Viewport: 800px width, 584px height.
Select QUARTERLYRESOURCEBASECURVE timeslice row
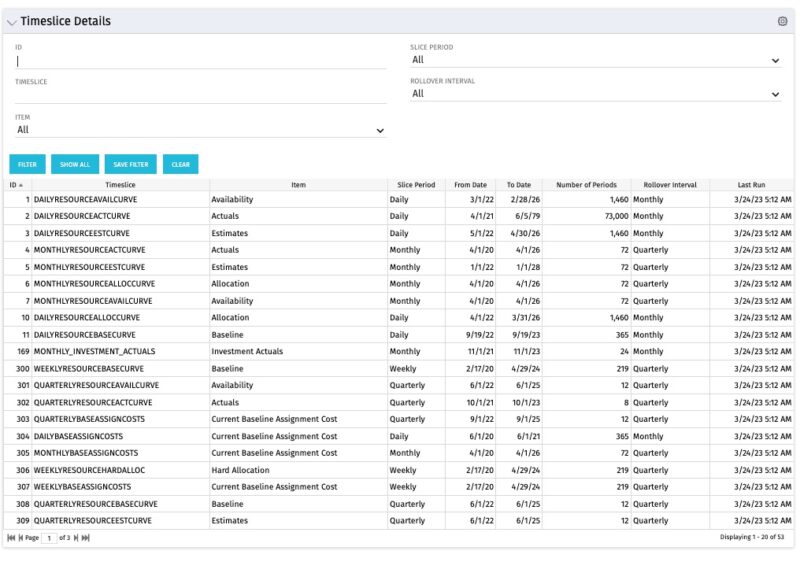[398, 504]
